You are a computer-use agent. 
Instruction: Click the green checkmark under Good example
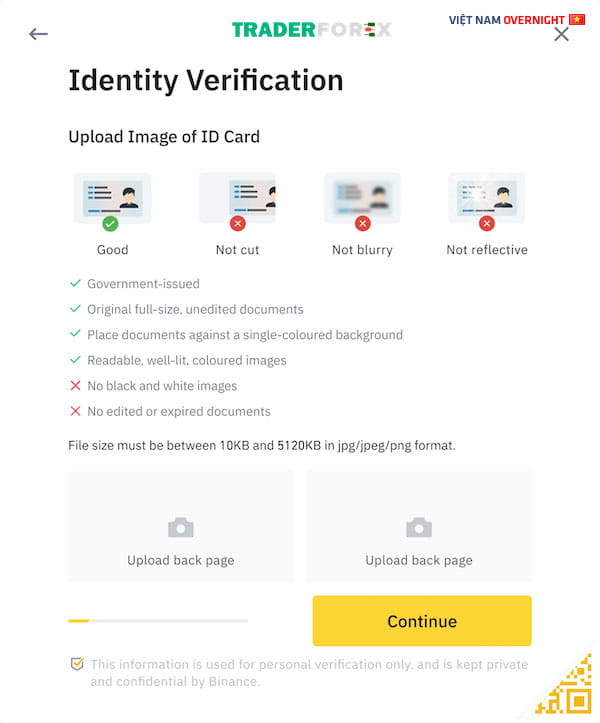[110, 224]
